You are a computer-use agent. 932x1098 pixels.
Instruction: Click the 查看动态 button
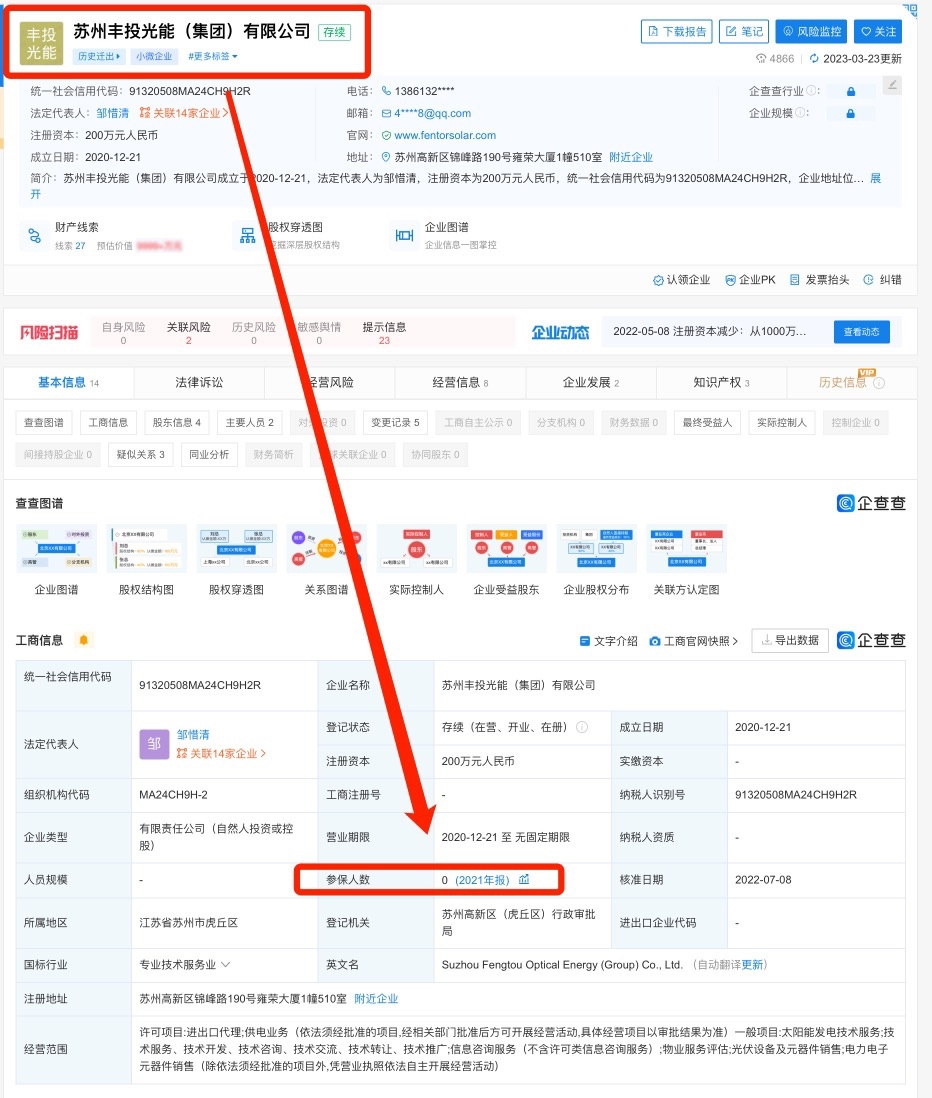coord(861,332)
